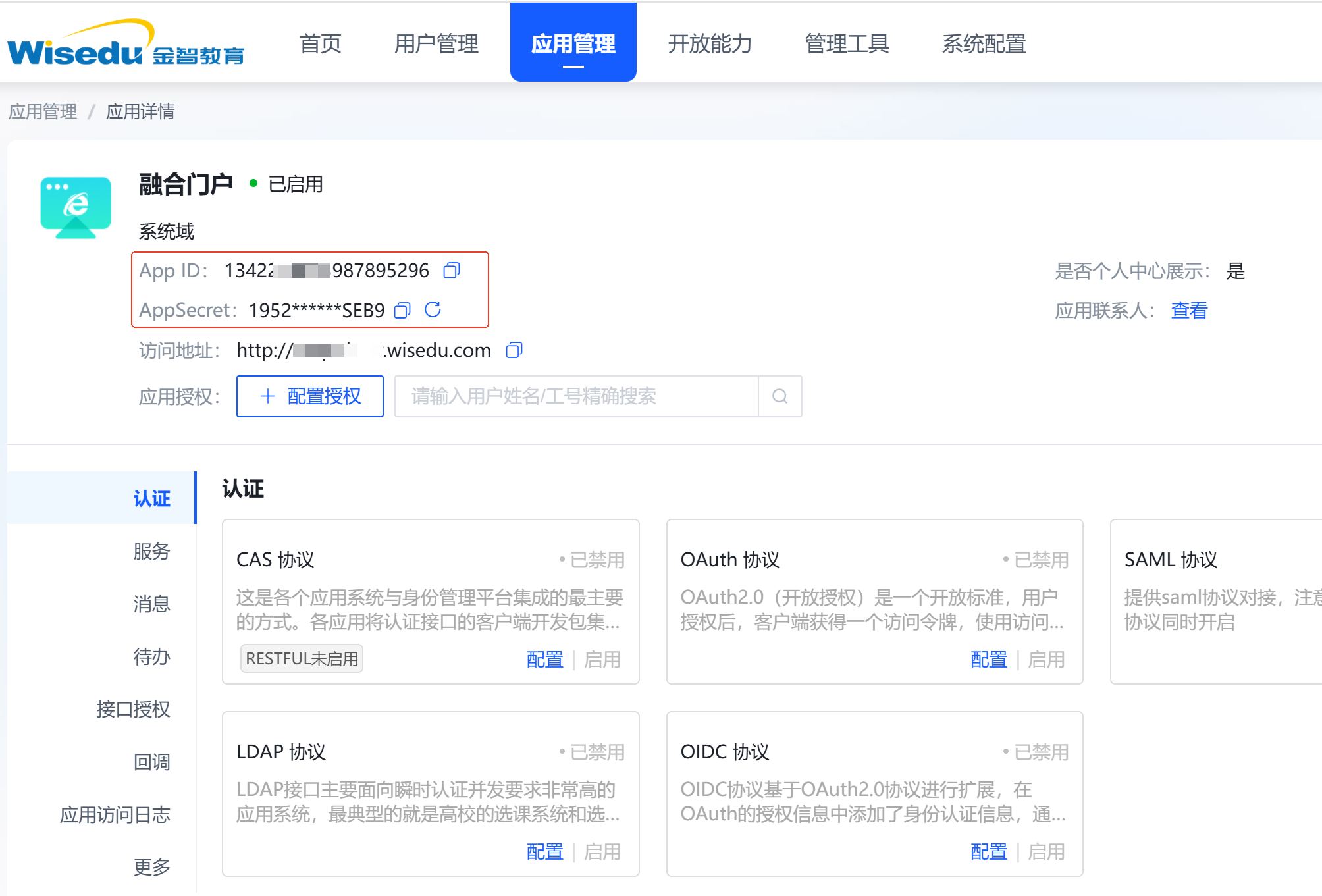Open the 系统配置 menu
Screen dimensions: 1322x896
point(984,43)
